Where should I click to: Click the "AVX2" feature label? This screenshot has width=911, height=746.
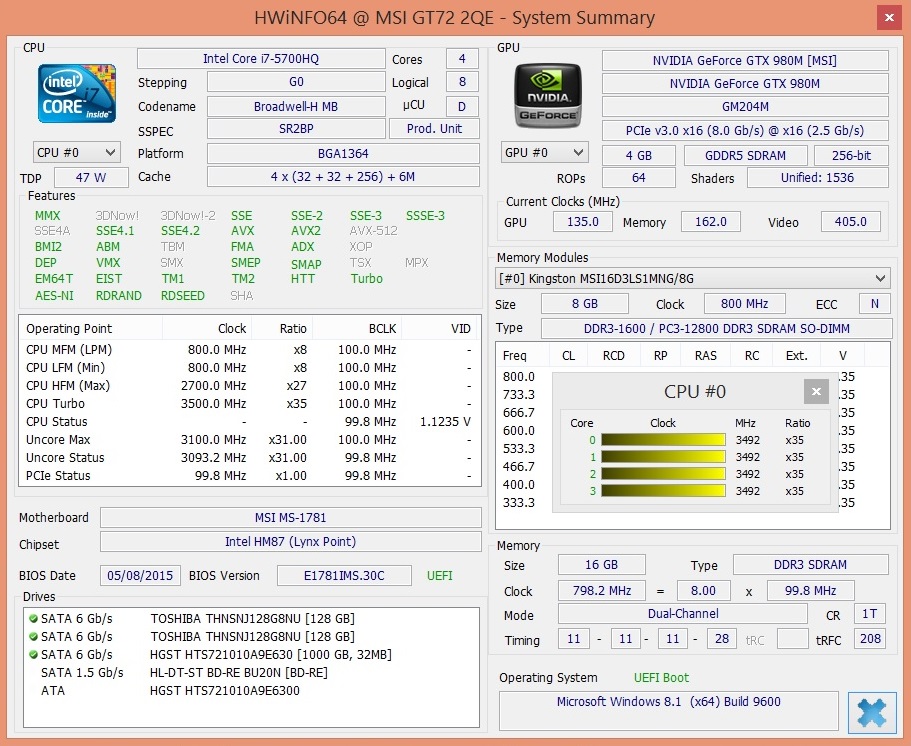tap(306, 231)
